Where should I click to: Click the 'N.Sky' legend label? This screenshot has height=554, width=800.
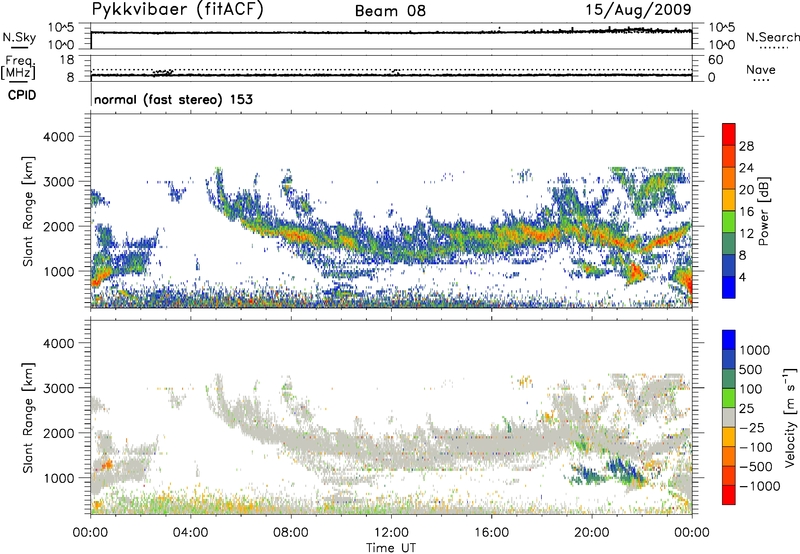pos(19,37)
